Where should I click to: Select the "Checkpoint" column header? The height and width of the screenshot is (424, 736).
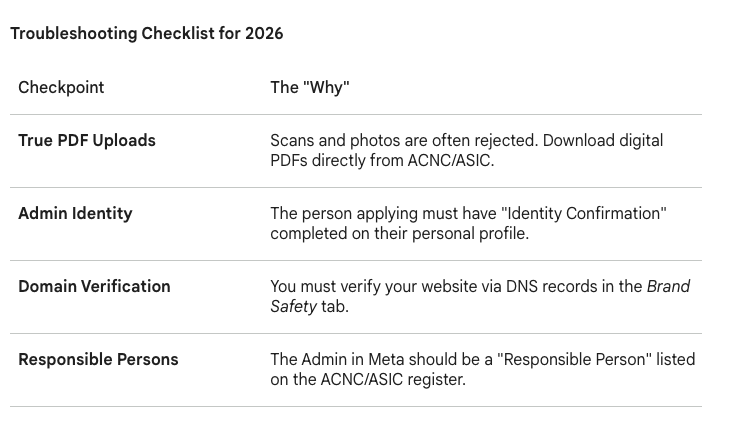click(x=61, y=88)
